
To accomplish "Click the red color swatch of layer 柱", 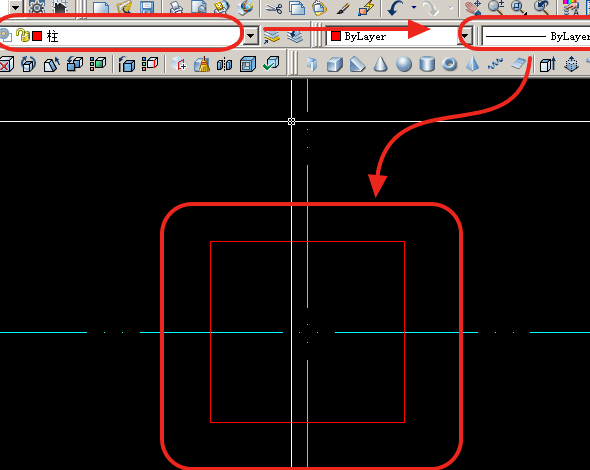I will coord(37,36).
